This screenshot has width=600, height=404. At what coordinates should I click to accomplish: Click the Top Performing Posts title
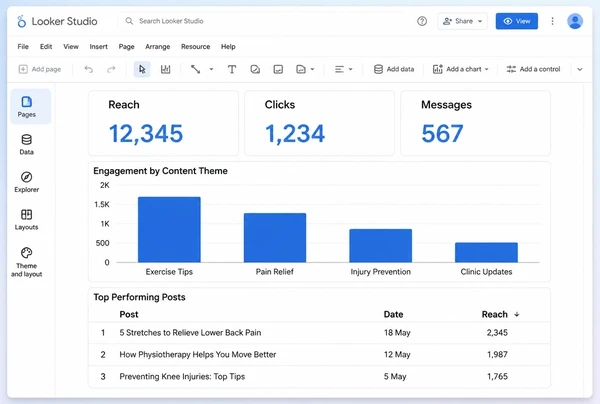139,297
